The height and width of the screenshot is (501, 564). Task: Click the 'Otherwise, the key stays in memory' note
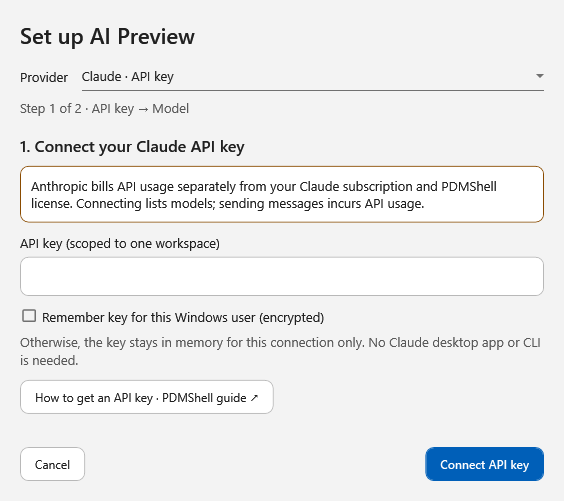pos(280,351)
